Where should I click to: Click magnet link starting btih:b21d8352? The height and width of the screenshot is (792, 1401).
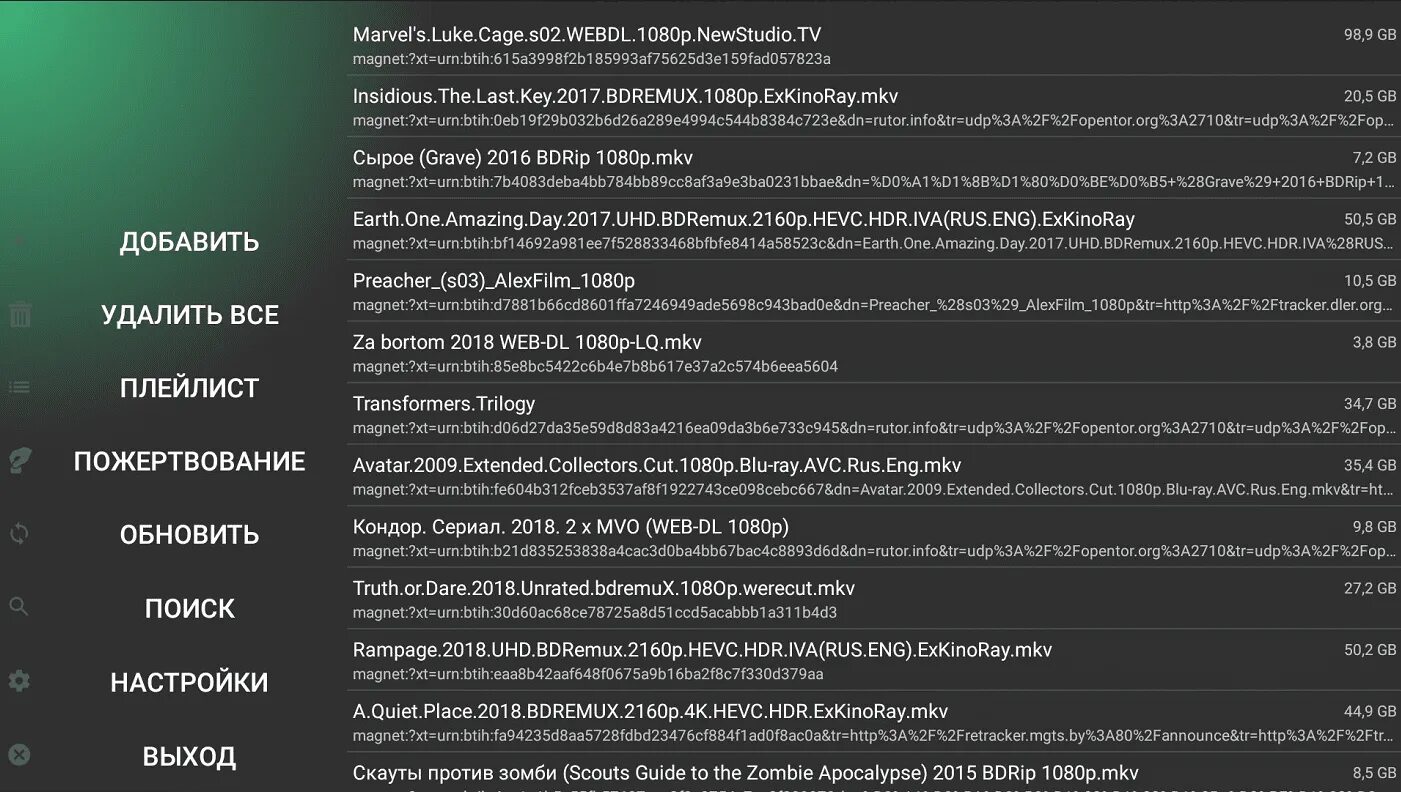pos(873,551)
